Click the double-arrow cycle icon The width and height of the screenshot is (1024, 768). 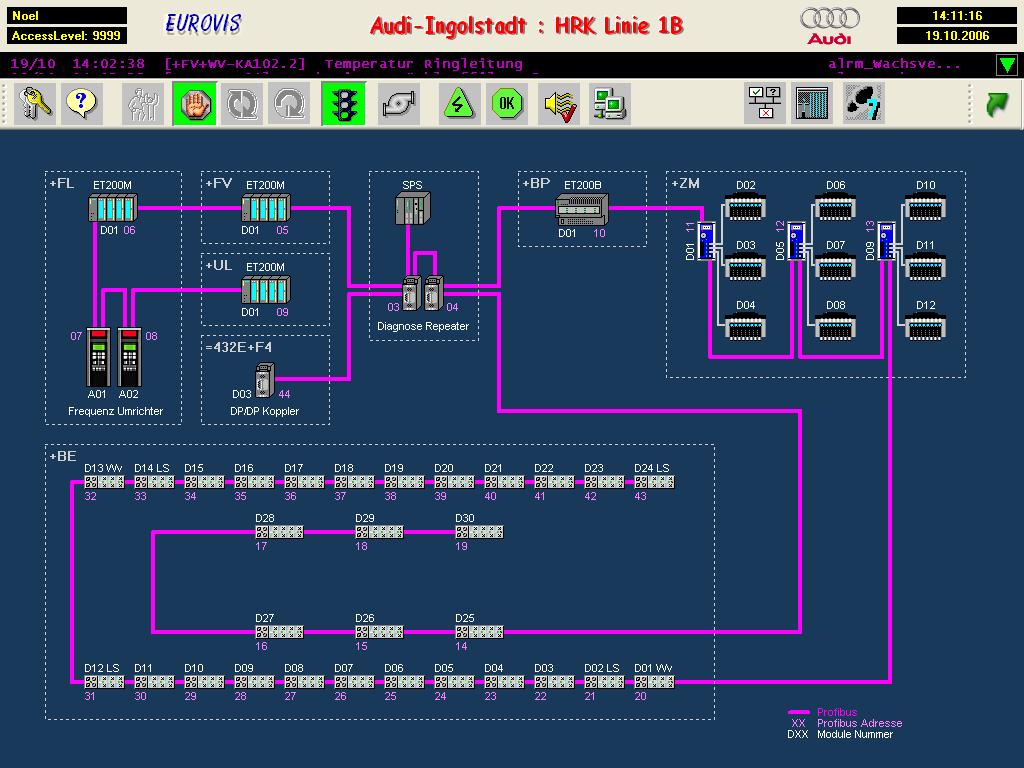point(242,103)
